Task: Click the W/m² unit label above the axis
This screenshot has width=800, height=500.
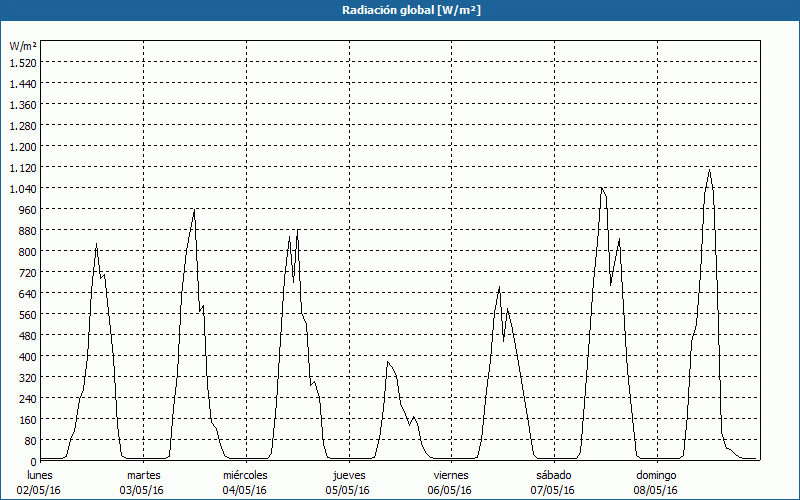Action: [23, 46]
